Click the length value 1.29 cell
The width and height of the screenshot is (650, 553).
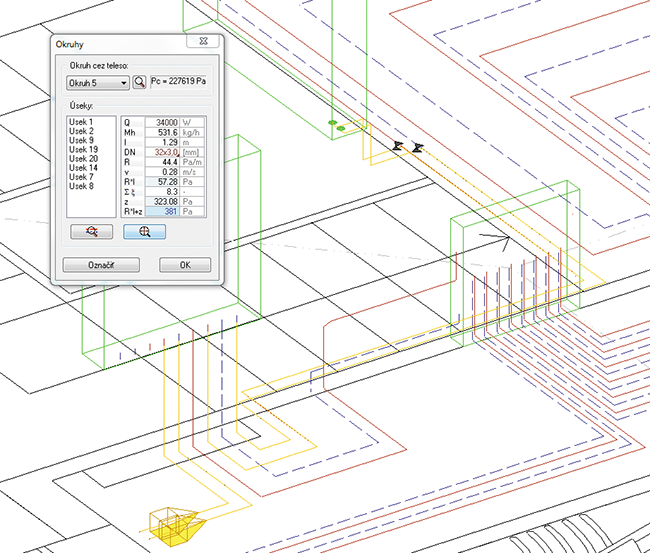pyautogui.click(x=162, y=142)
